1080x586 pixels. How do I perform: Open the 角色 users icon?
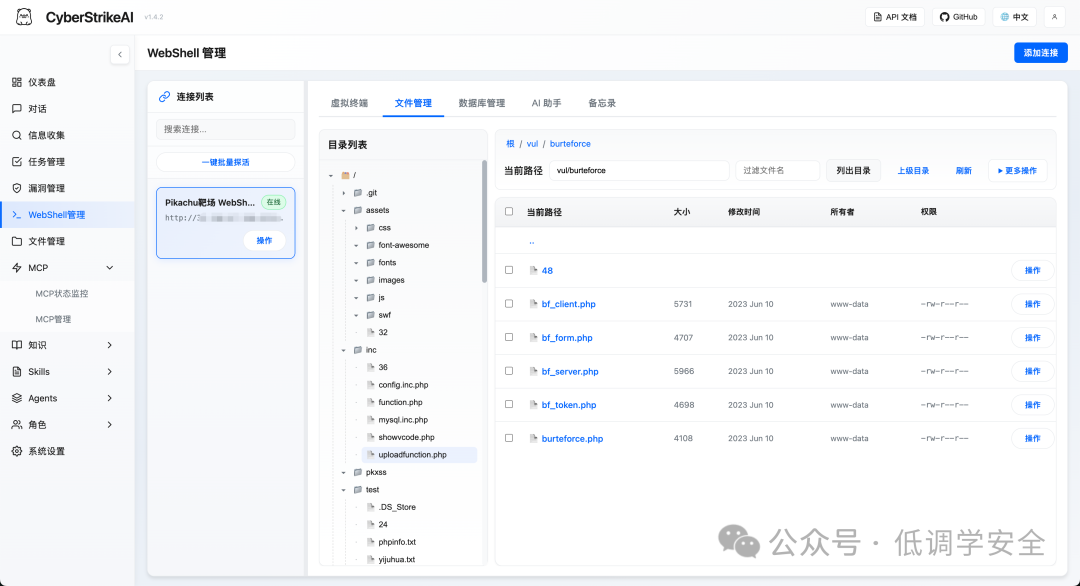[17, 425]
